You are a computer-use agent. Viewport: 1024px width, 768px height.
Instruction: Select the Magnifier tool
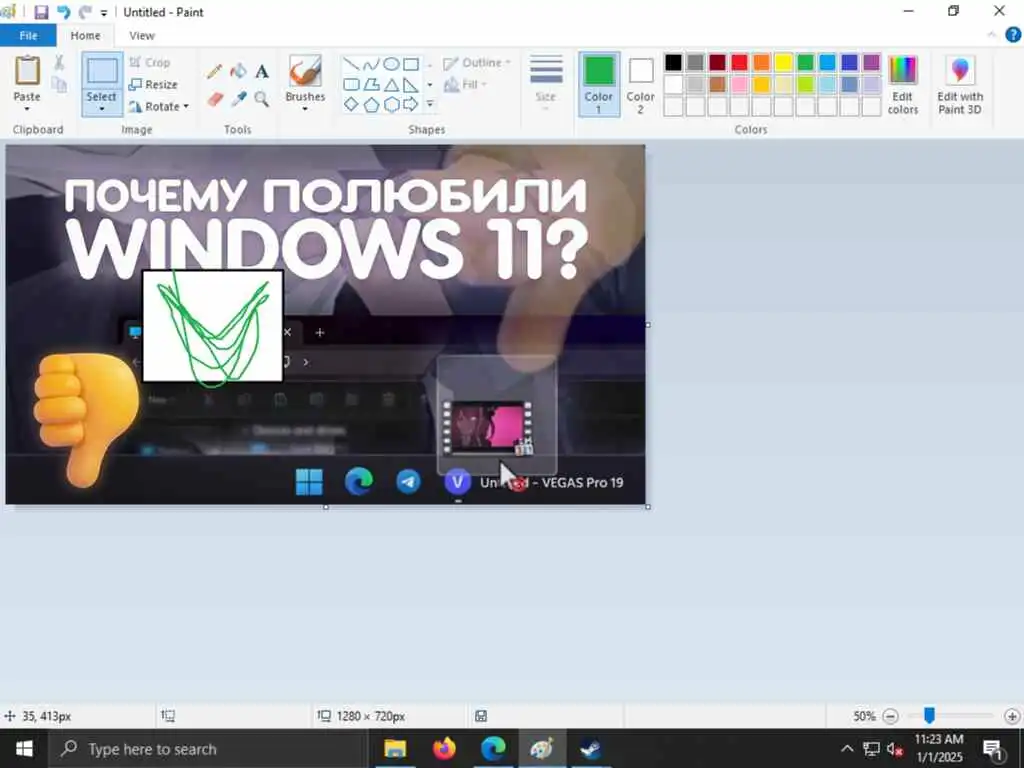(262, 99)
